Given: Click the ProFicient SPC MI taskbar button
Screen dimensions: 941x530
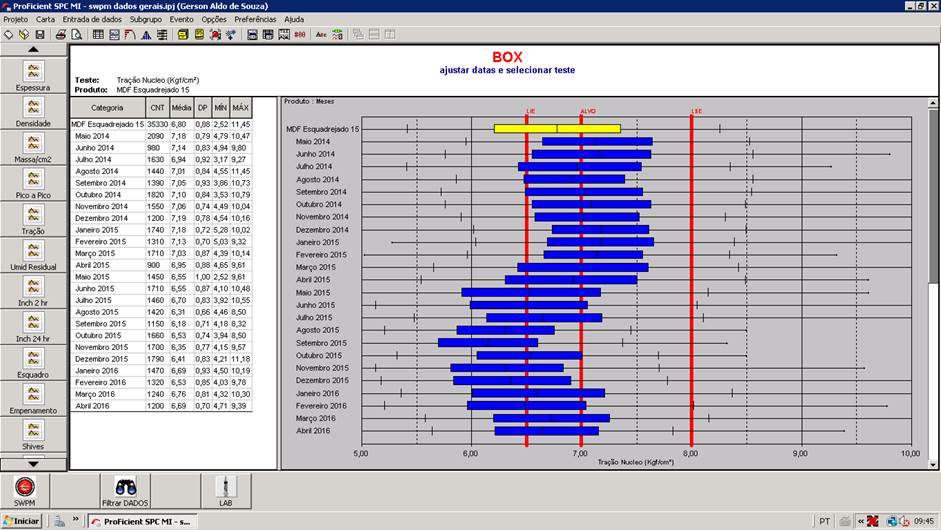Looking at the screenshot, I should (x=142, y=522).
